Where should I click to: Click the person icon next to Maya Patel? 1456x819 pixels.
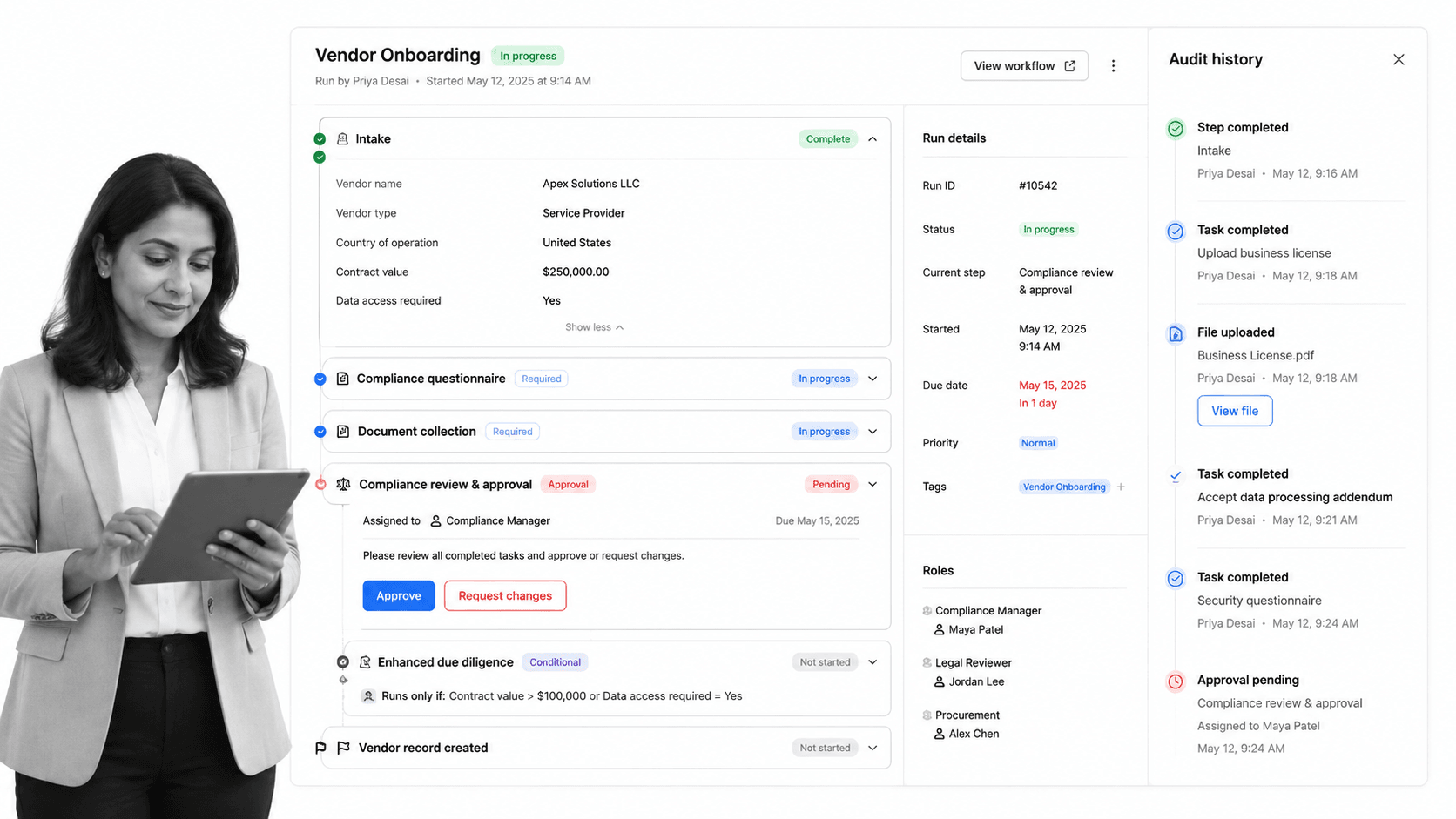(x=940, y=629)
